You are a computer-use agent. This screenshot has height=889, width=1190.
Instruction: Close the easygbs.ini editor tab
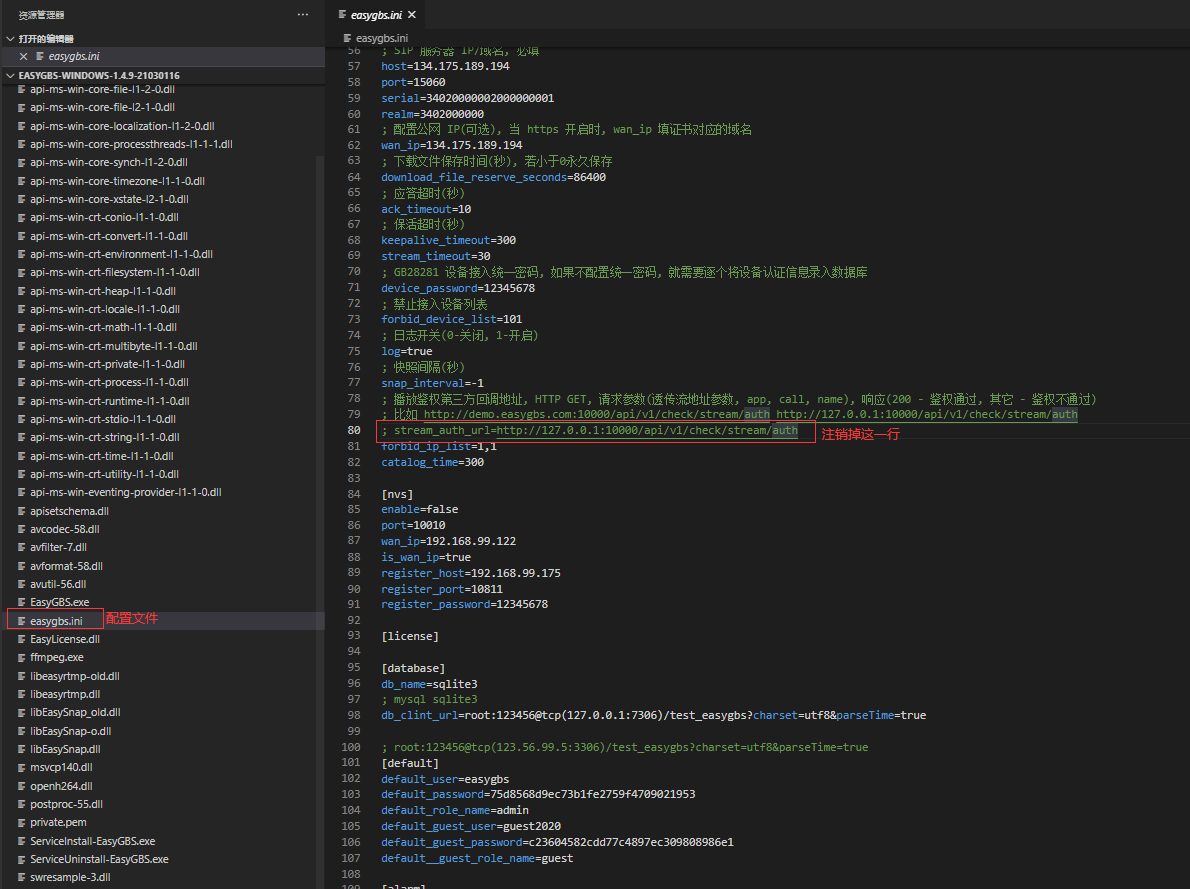411,15
